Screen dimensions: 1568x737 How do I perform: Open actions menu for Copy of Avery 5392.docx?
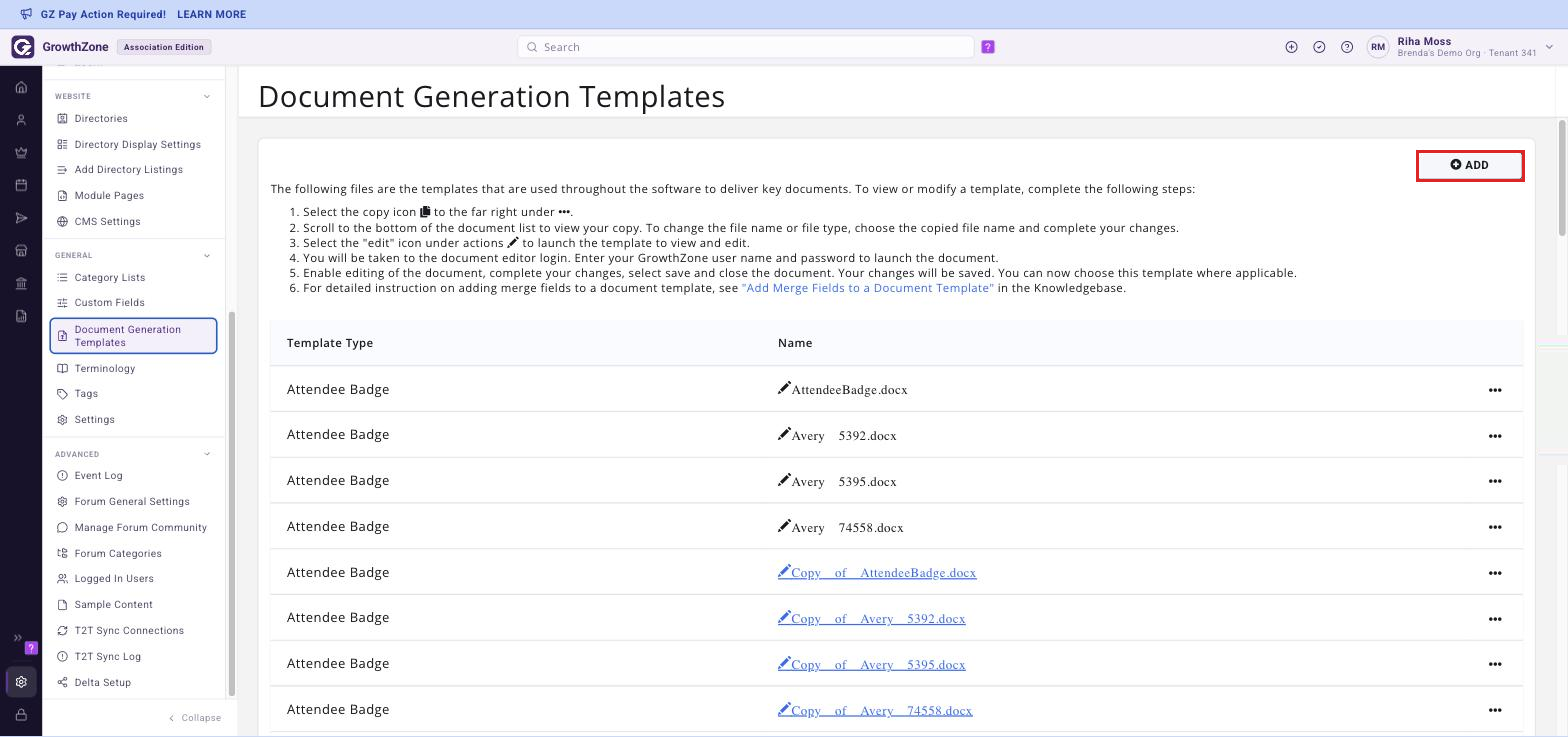(1495, 619)
